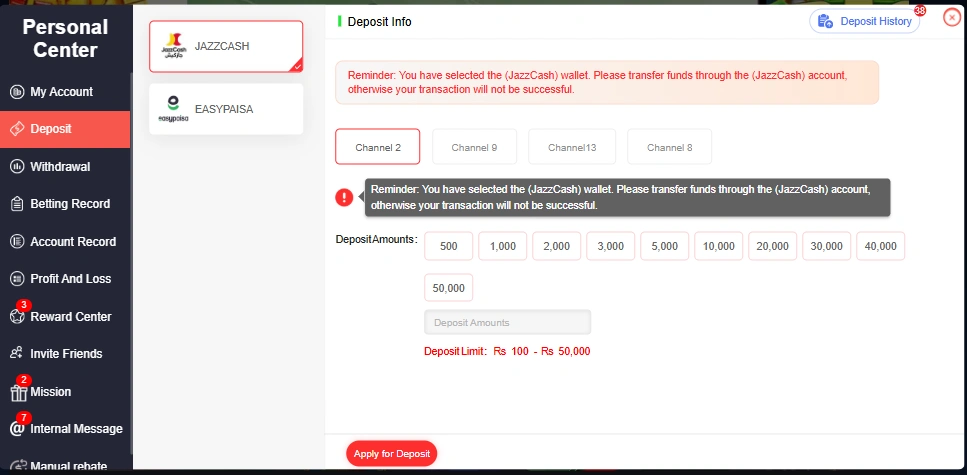The width and height of the screenshot is (967, 475).
Task: Pick the 3,000 deposit amount
Action: pyautogui.click(x=611, y=246)
